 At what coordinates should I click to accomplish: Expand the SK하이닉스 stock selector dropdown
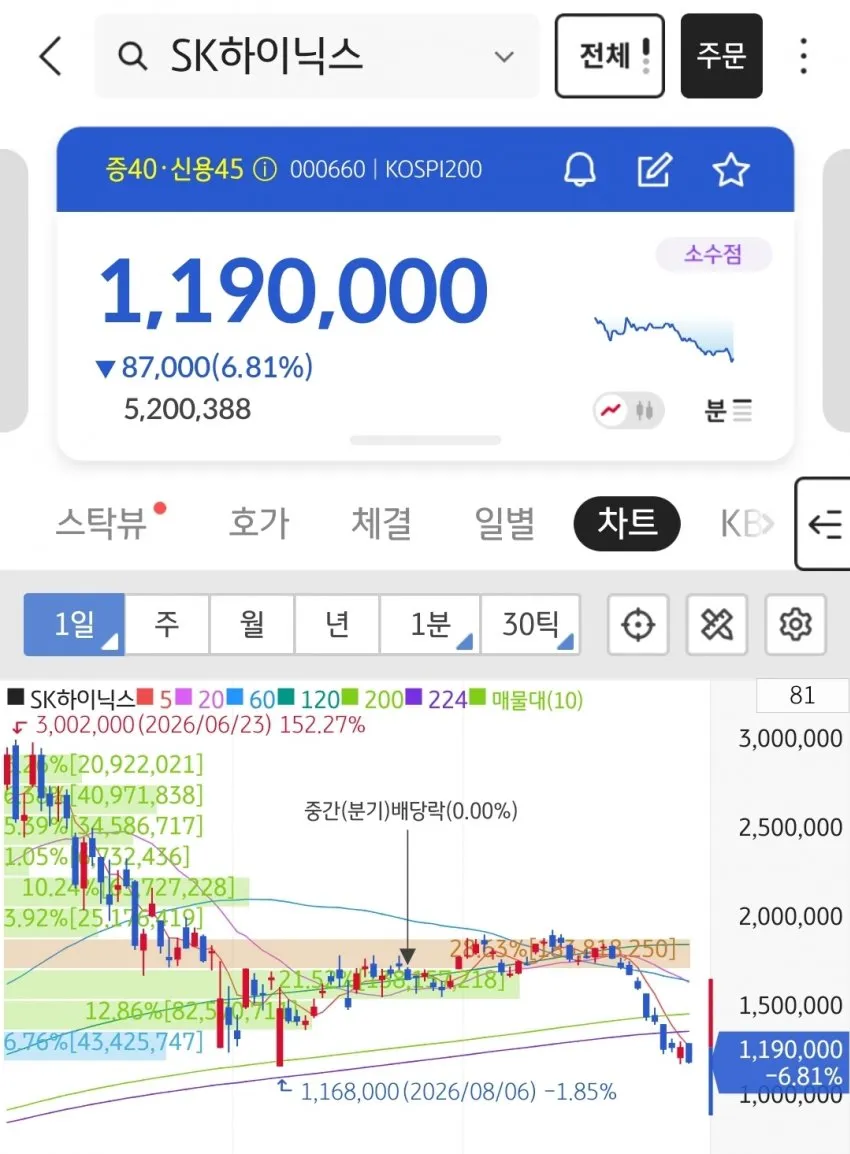tap(504, 57)
